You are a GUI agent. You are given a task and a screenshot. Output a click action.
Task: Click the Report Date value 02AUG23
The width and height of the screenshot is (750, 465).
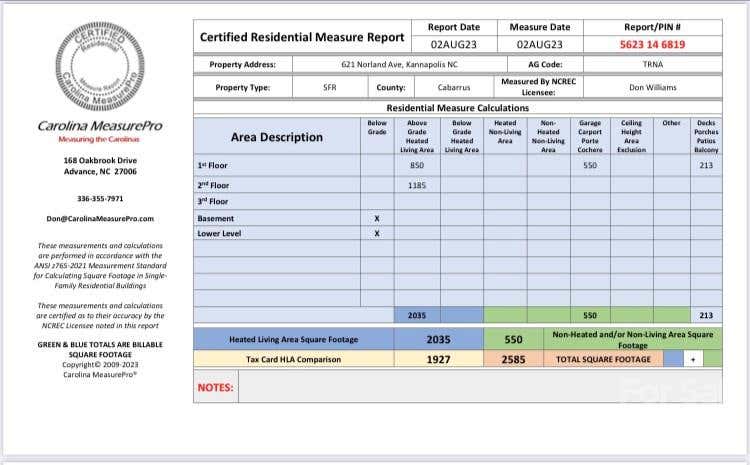(453, 44)
